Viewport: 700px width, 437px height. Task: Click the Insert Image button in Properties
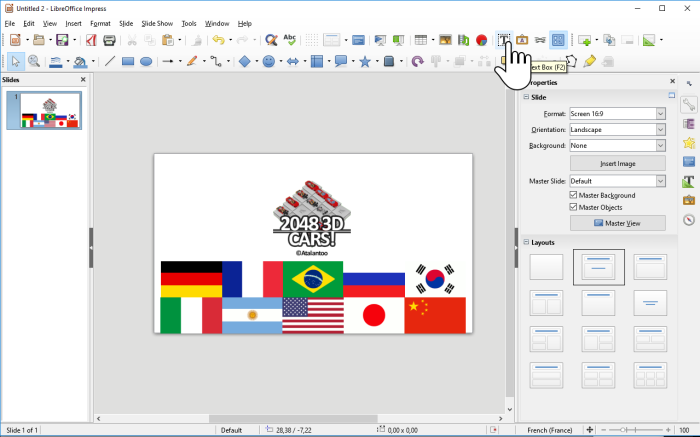[617, 163]
